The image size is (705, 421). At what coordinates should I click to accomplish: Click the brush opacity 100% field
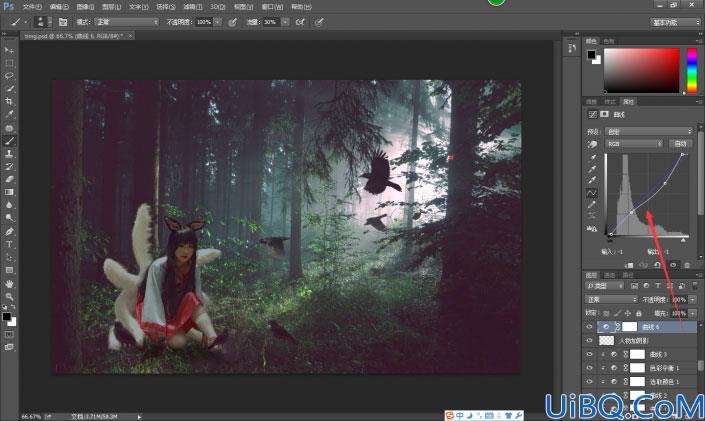[x=204, y=22]
